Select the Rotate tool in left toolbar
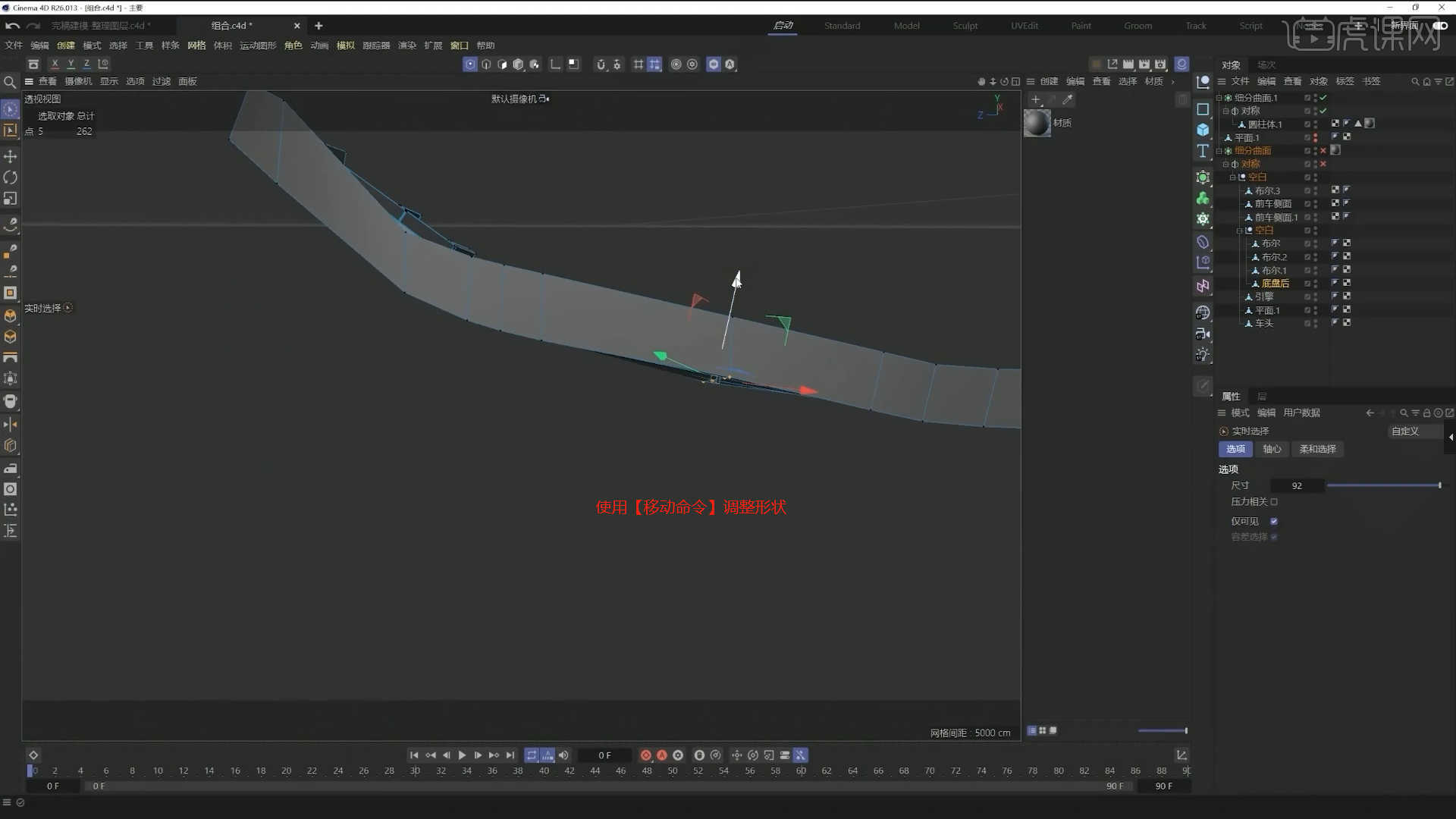Image resolution: width=1456 pixels, height=819 pixels. point(10,177)
